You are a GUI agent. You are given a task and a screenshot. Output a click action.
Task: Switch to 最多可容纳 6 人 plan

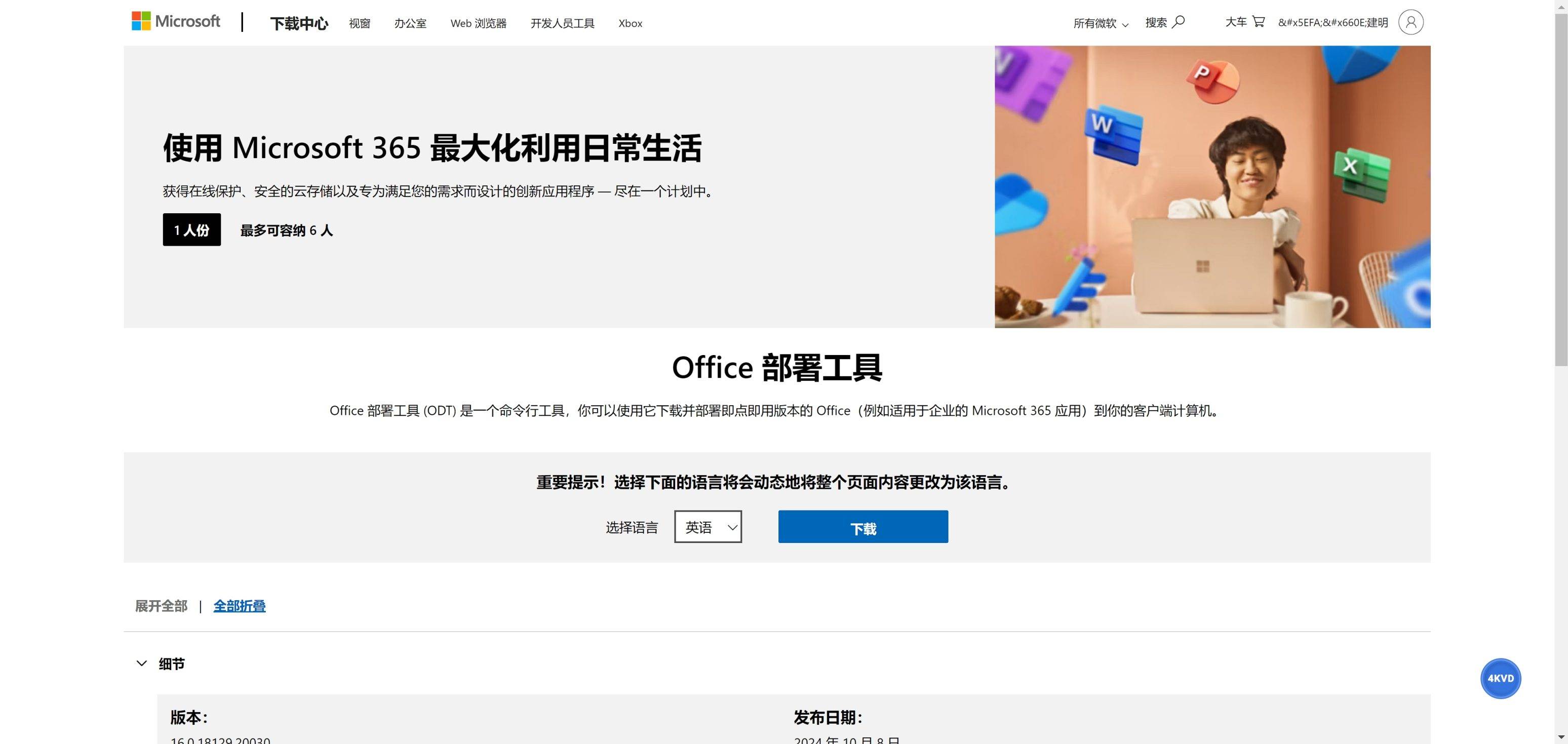pyautogui.click(x=286, y=230)
